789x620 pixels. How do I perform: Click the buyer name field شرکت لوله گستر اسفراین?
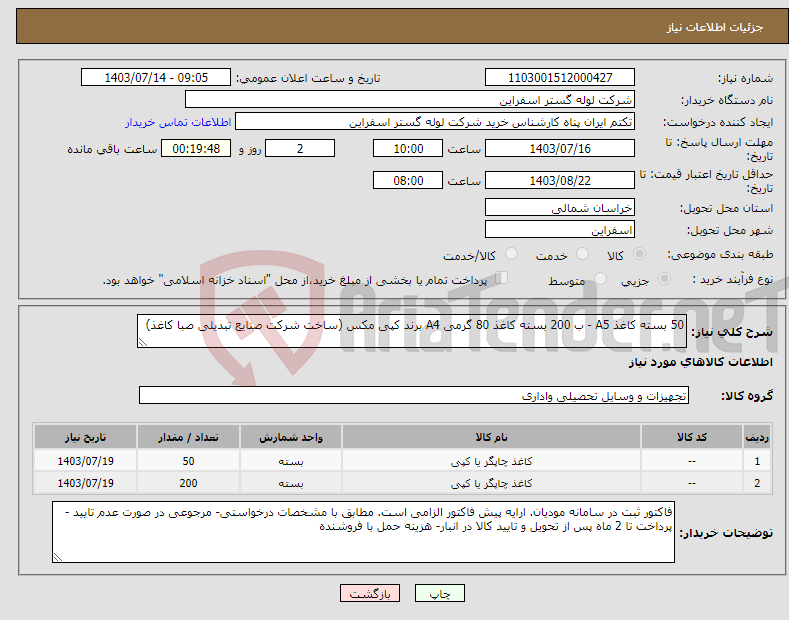pyautogui.click(x=410, y=100)
